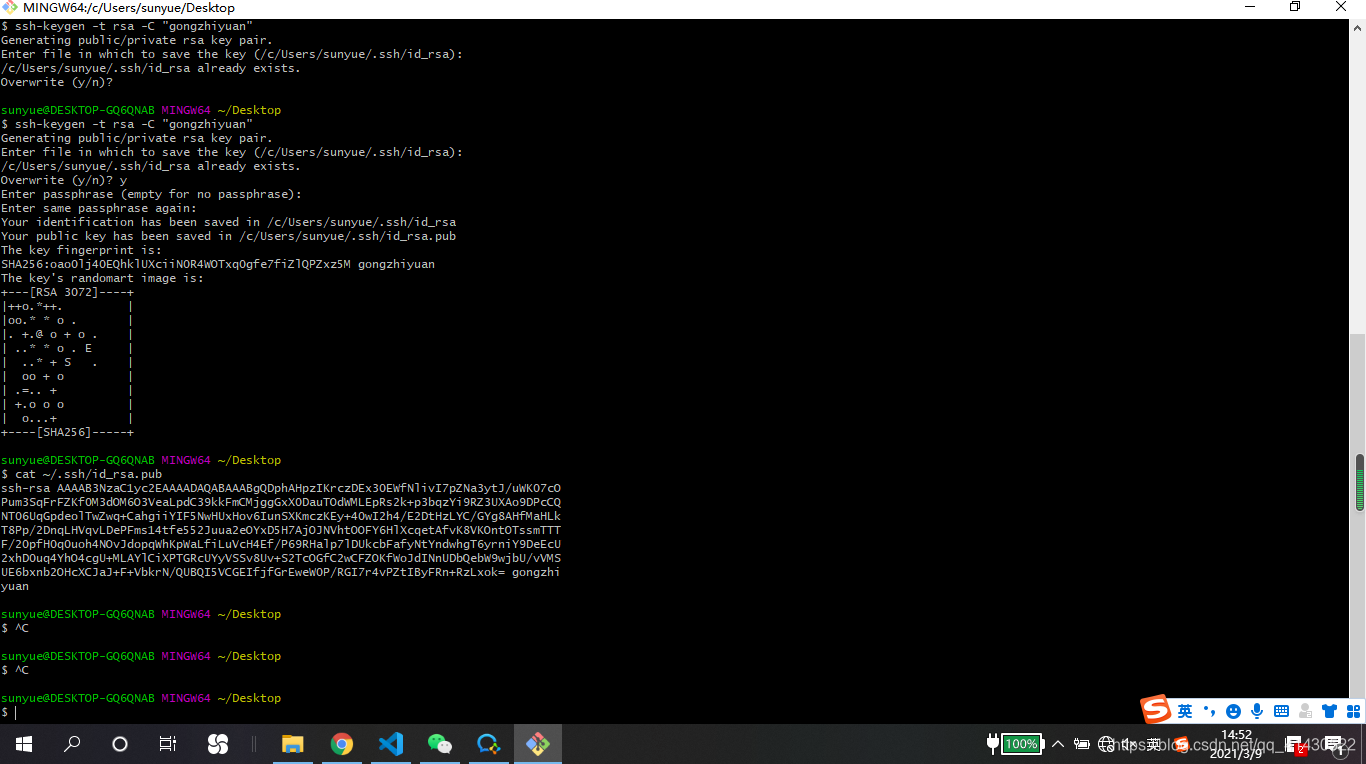Viewport: 1366px width, 764px height.
Task: Click the 'cat ~/.ssh/id_rsa.pub' command
Action: [88, 474]
